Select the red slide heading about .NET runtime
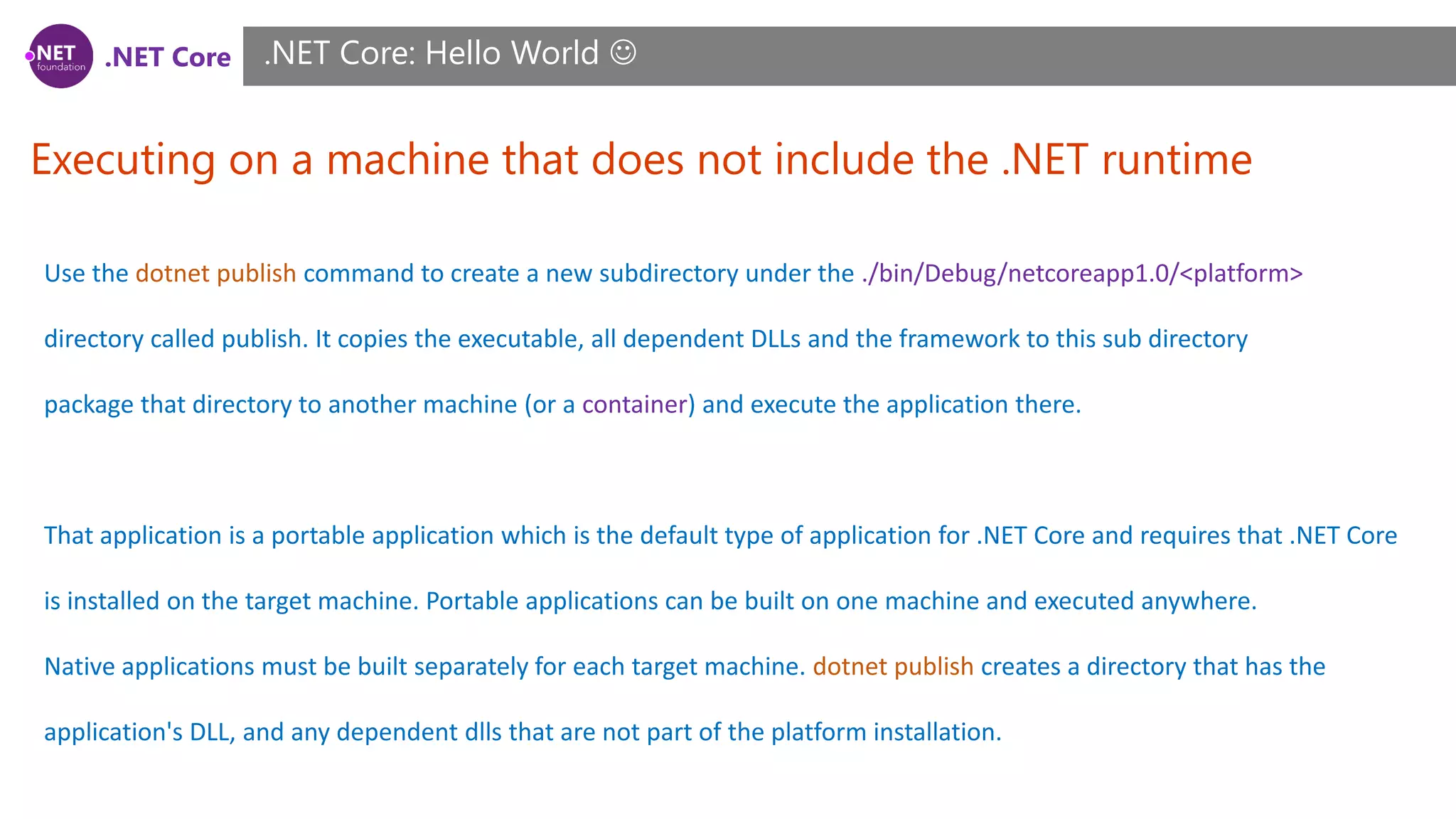 point(641,159)
